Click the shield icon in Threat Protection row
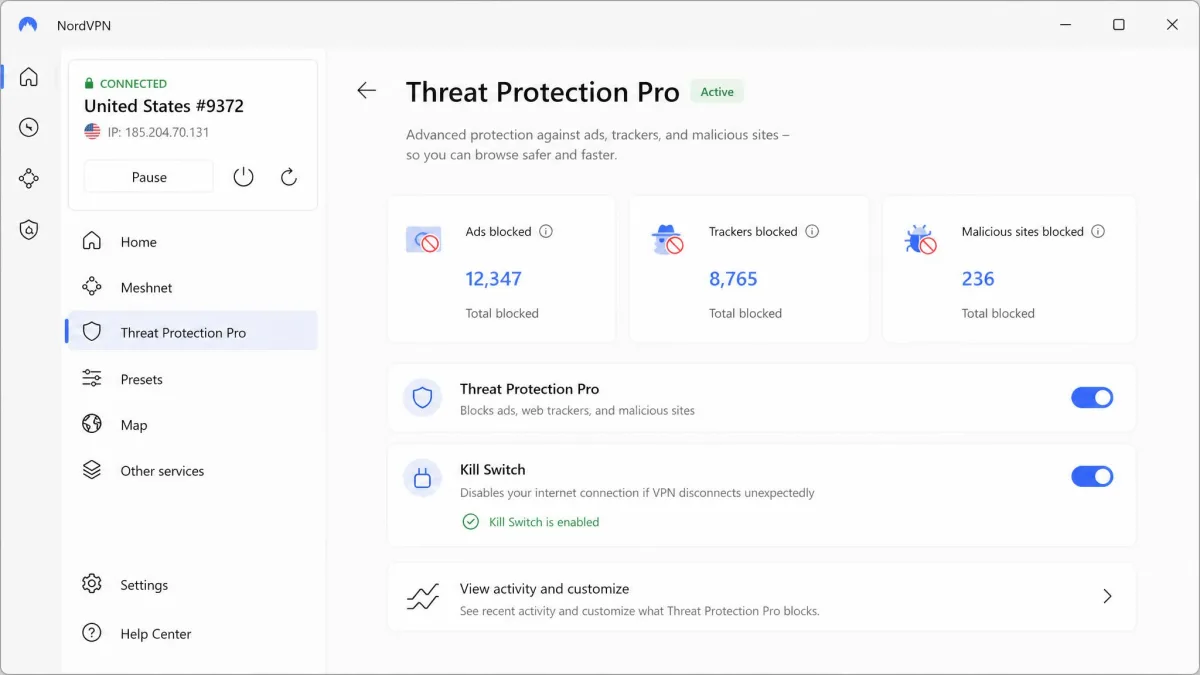The width and height of the screenshot is (1200, 675). [x=422, y=398]
